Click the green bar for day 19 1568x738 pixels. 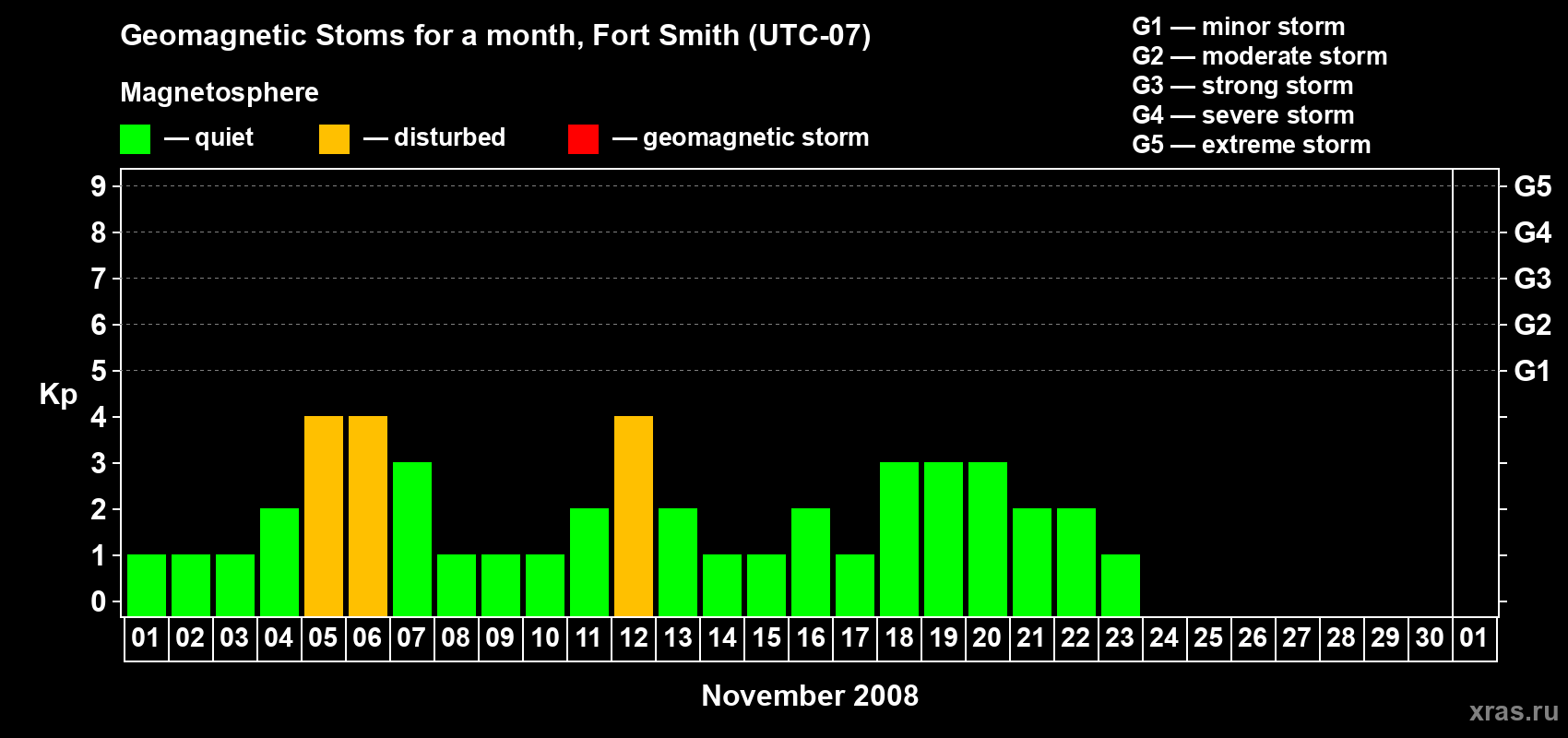pos(944,539)
